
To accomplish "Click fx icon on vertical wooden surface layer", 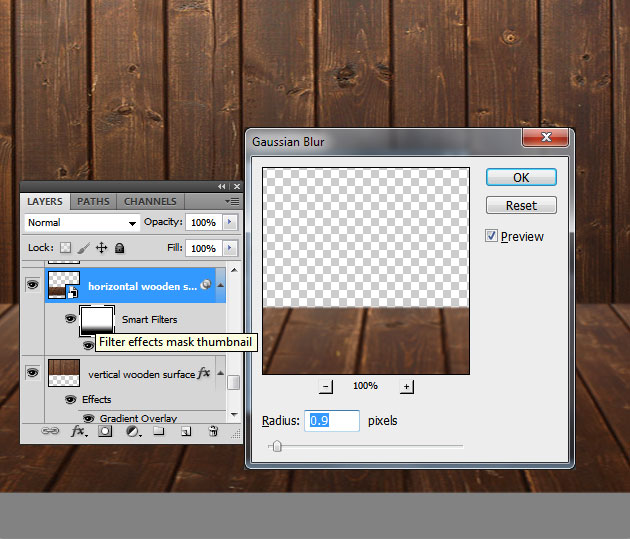I will click(204, 373).
